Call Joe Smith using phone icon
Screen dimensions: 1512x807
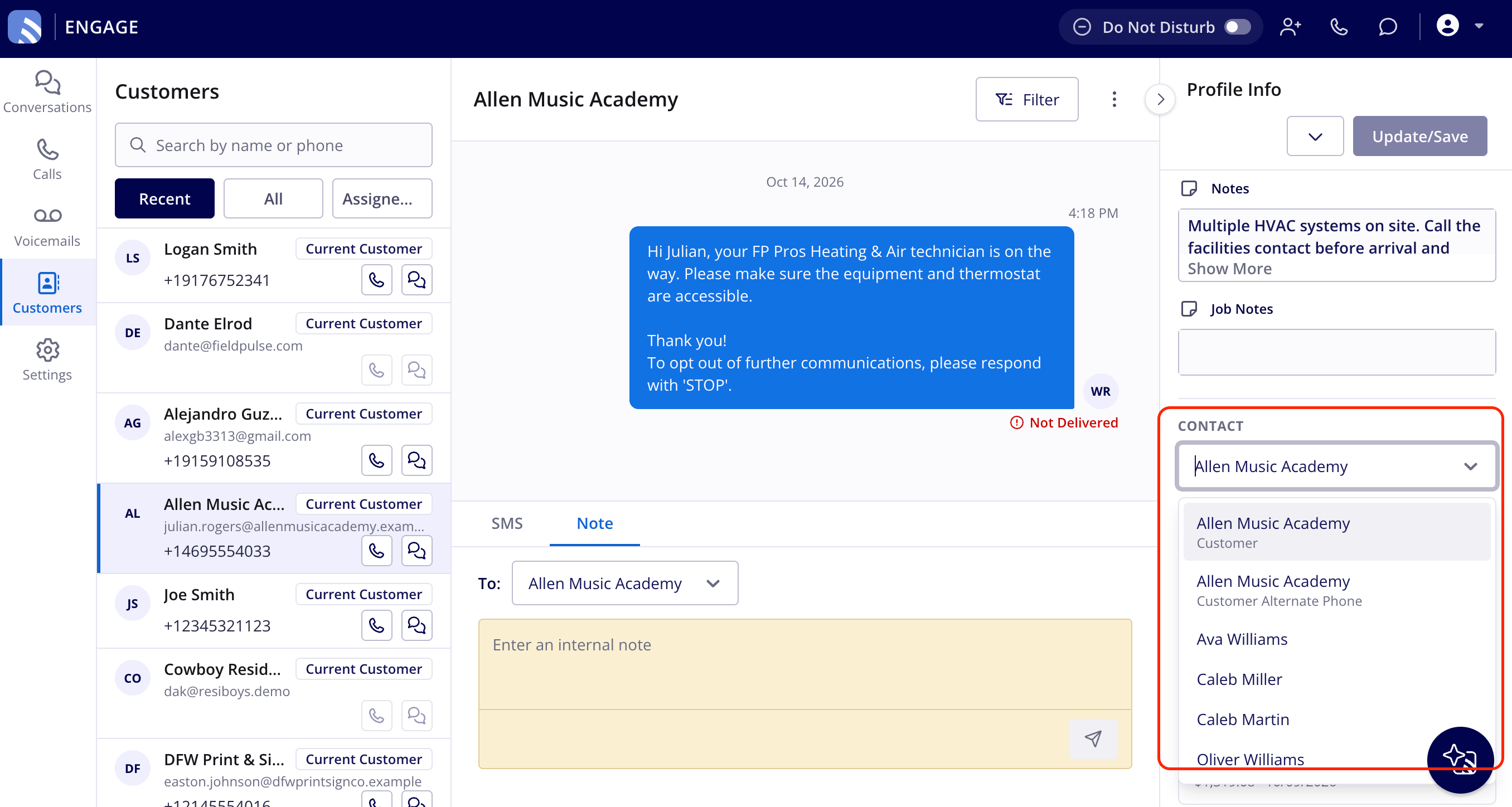click(377, 625)
